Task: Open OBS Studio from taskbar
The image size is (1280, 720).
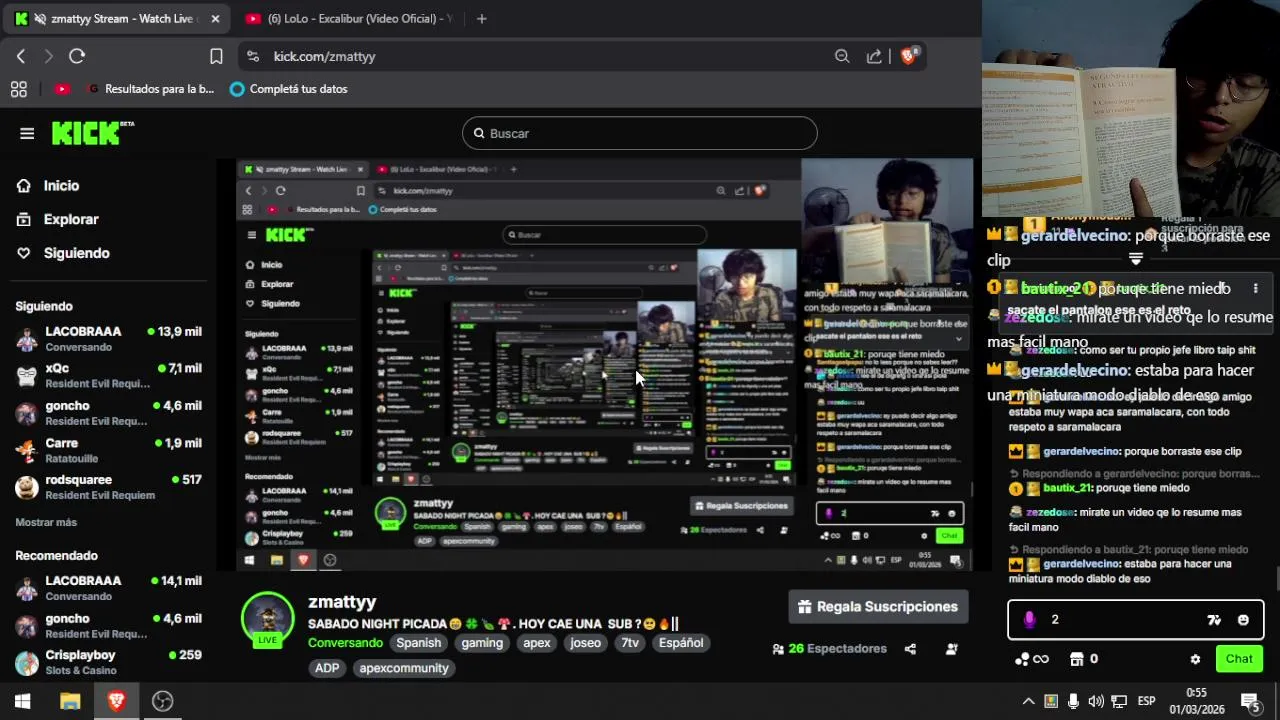Action: pyautogui.click(x=162, y=702)
